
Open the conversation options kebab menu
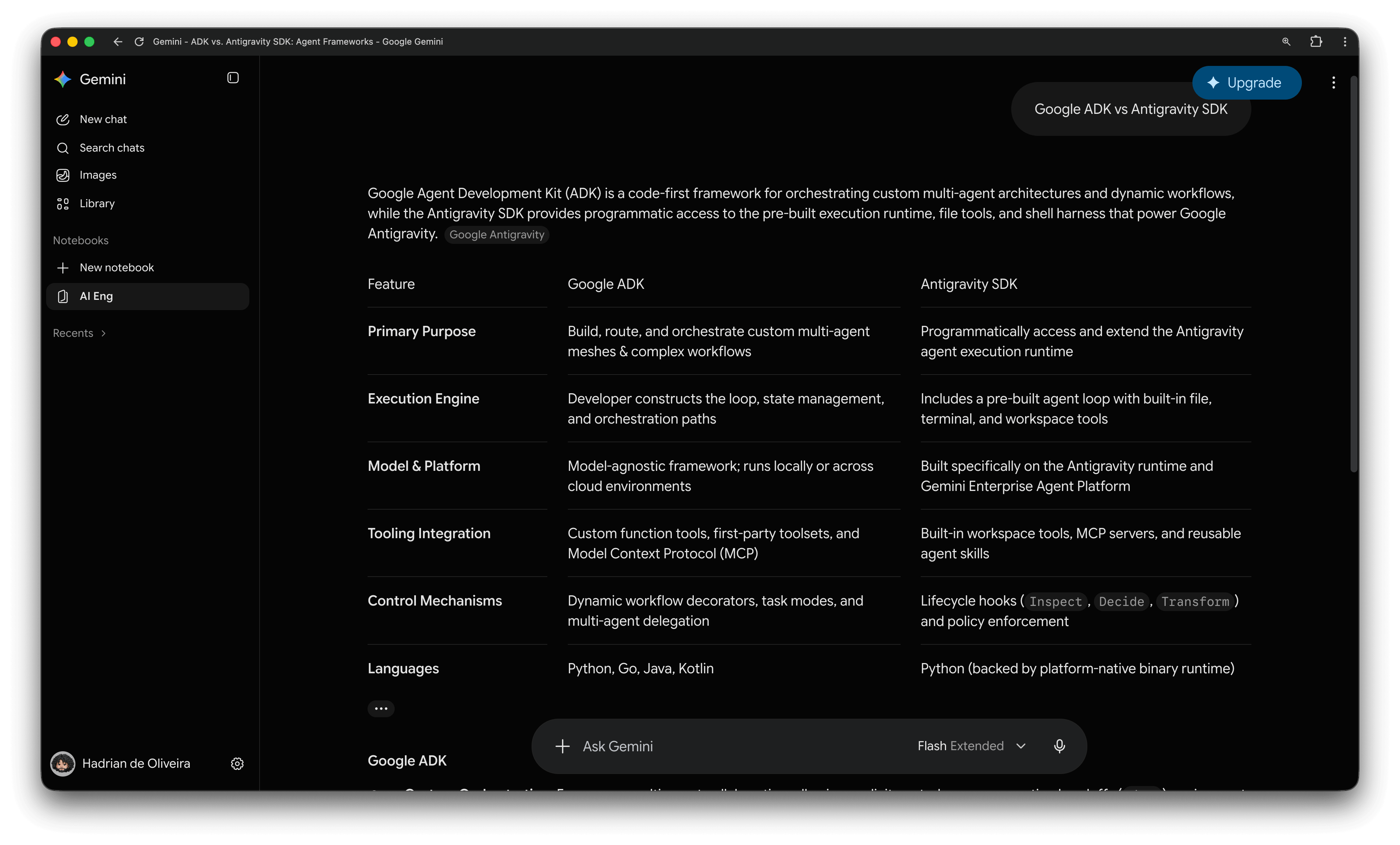pos(1333,83)
